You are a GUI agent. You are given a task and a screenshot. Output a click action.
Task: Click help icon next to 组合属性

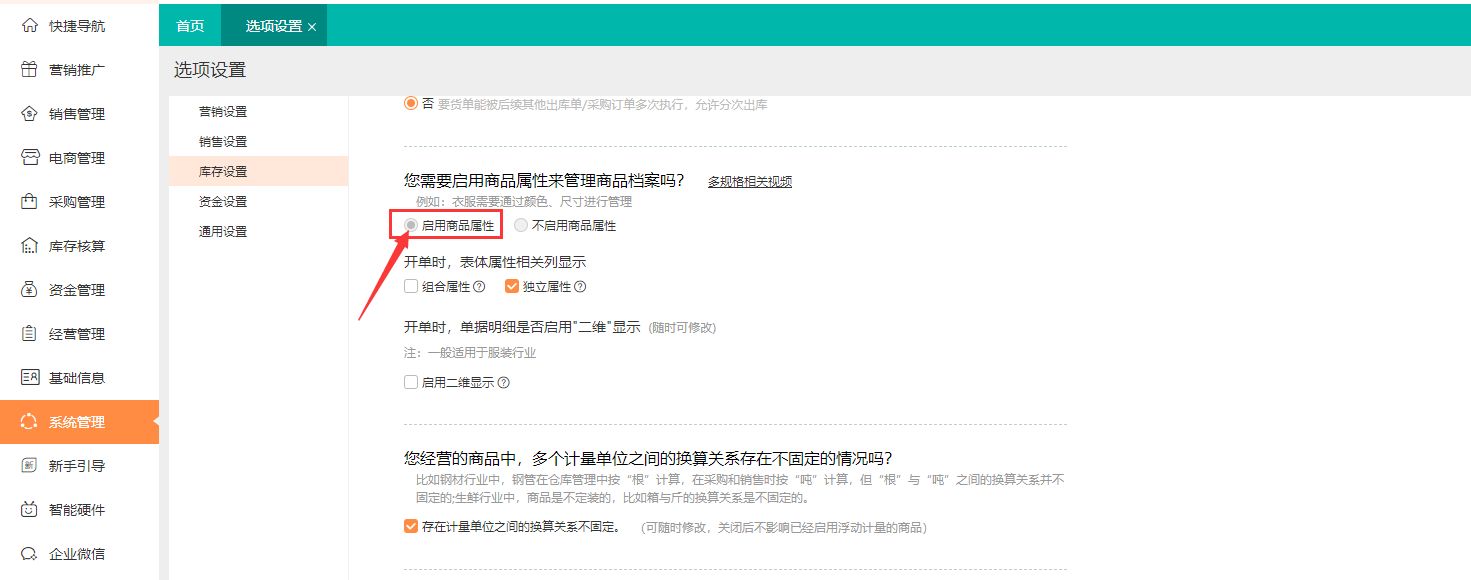point(479,287)
